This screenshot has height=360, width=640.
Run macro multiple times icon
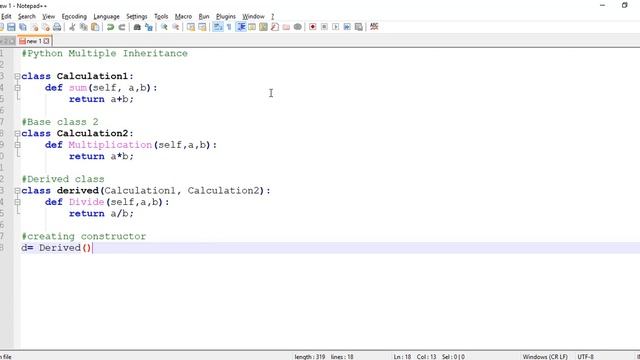347,27
